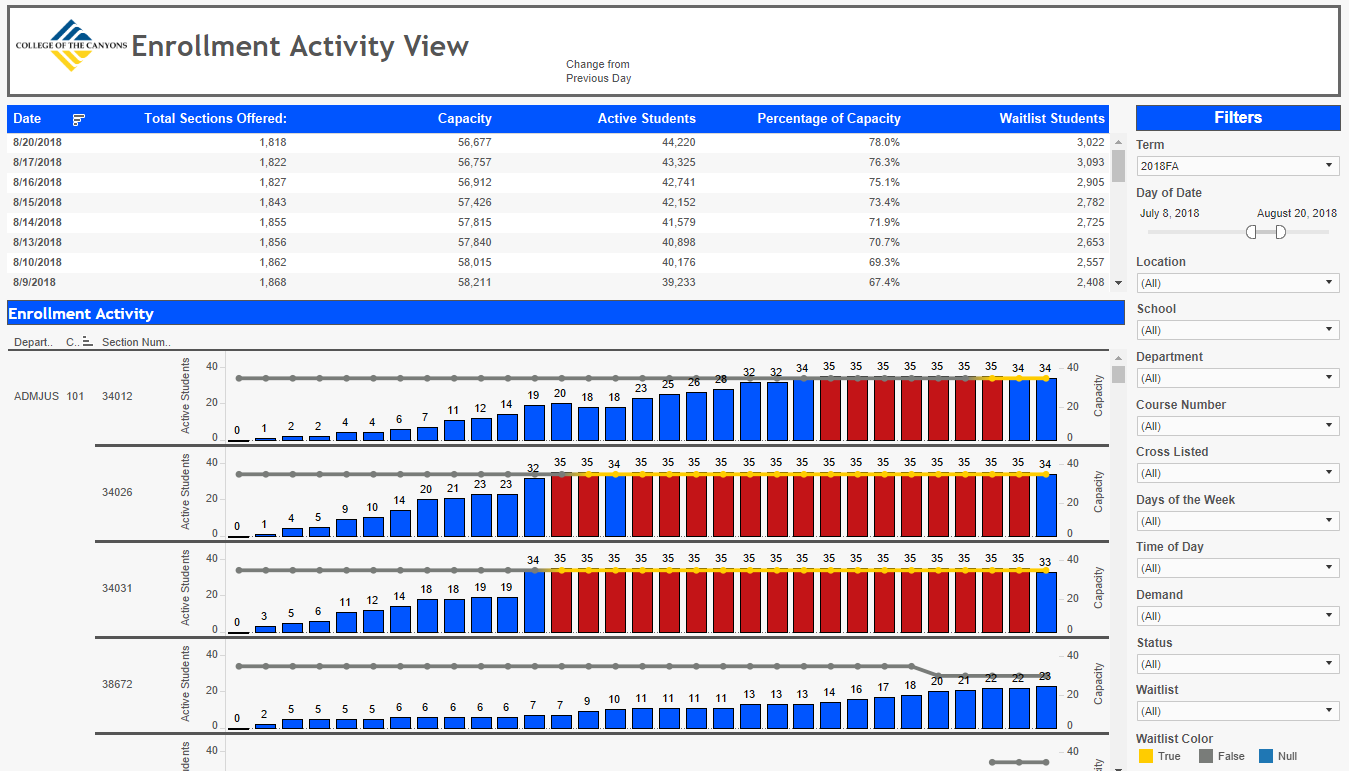The height and width of the screenshot is (771, 1352).
Task: Open the Location filter dropdown
Action: [1237, 283]
